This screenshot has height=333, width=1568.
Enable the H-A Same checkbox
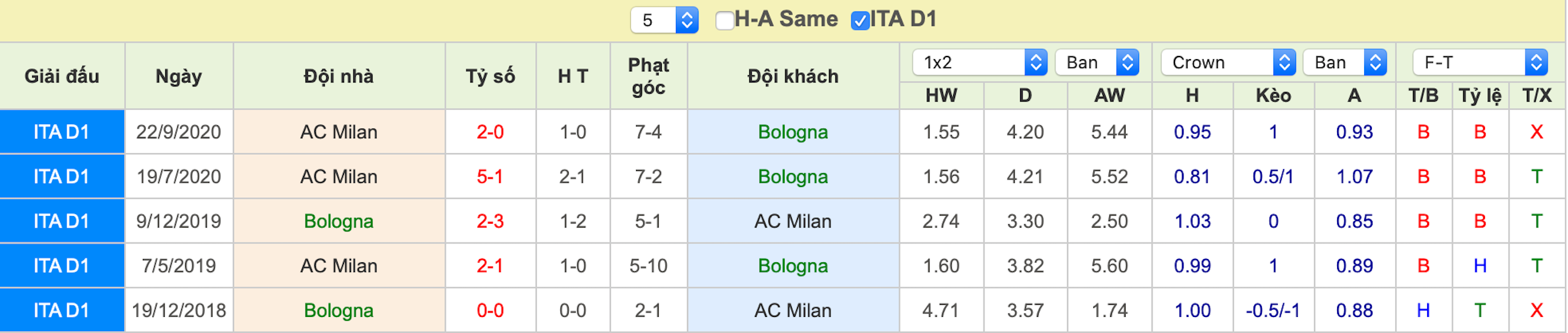[x=725, y=21]
